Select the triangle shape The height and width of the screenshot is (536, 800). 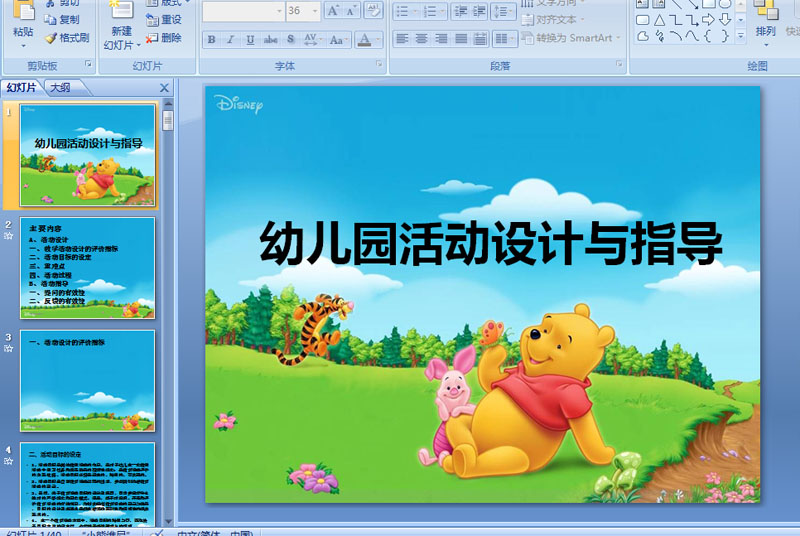point(659,20)
